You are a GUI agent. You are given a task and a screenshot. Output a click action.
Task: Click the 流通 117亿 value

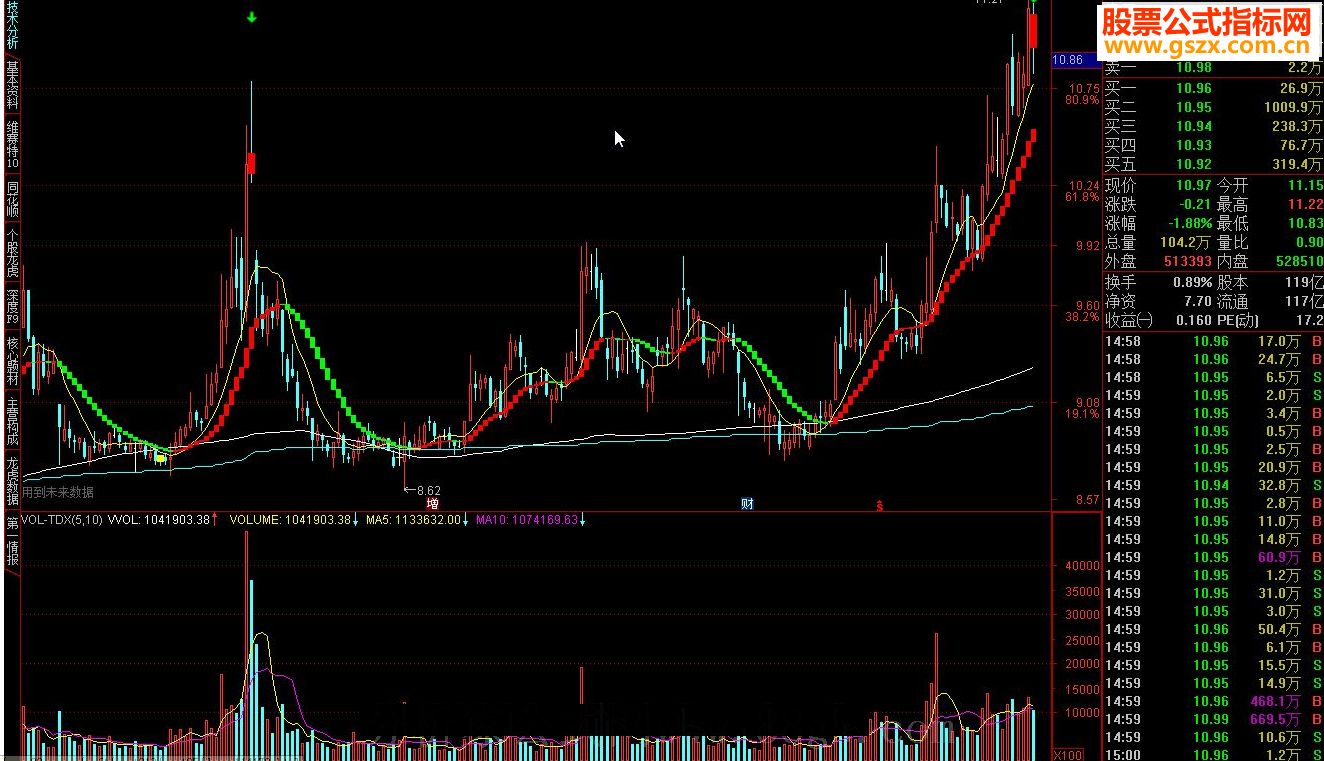(1304, 301)
